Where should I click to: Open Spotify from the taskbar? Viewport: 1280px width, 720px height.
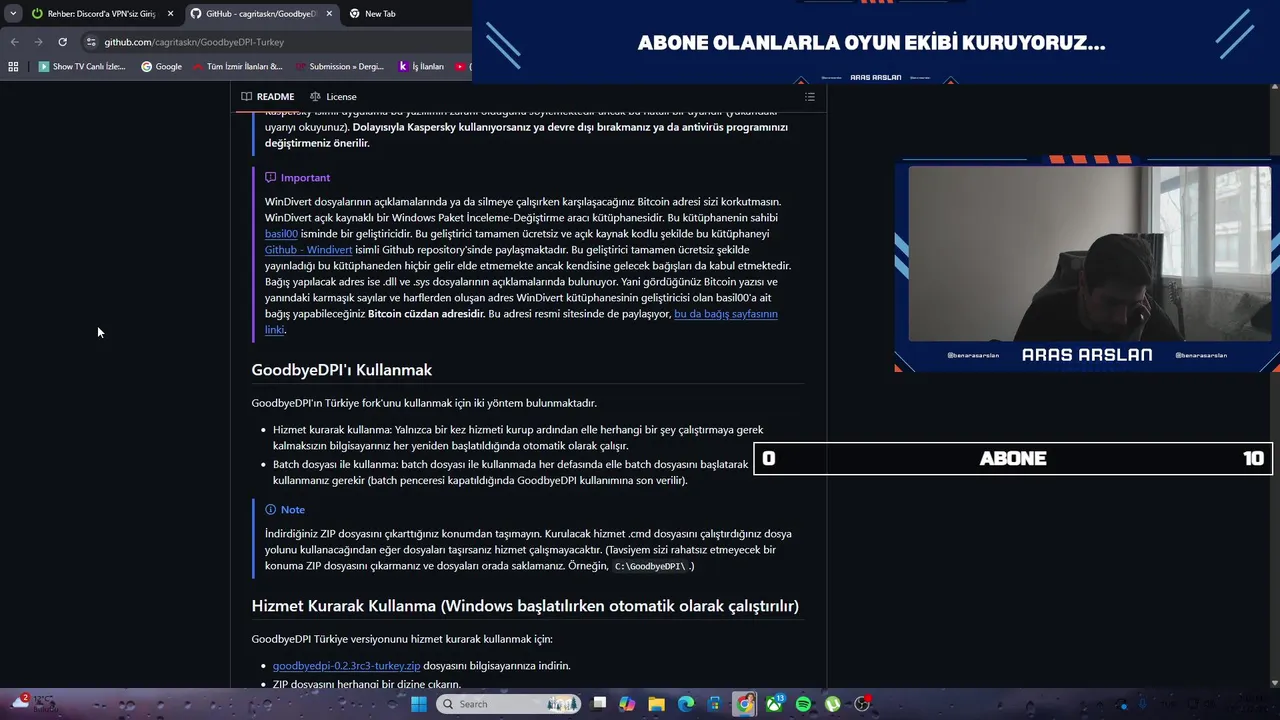[804, 704]
